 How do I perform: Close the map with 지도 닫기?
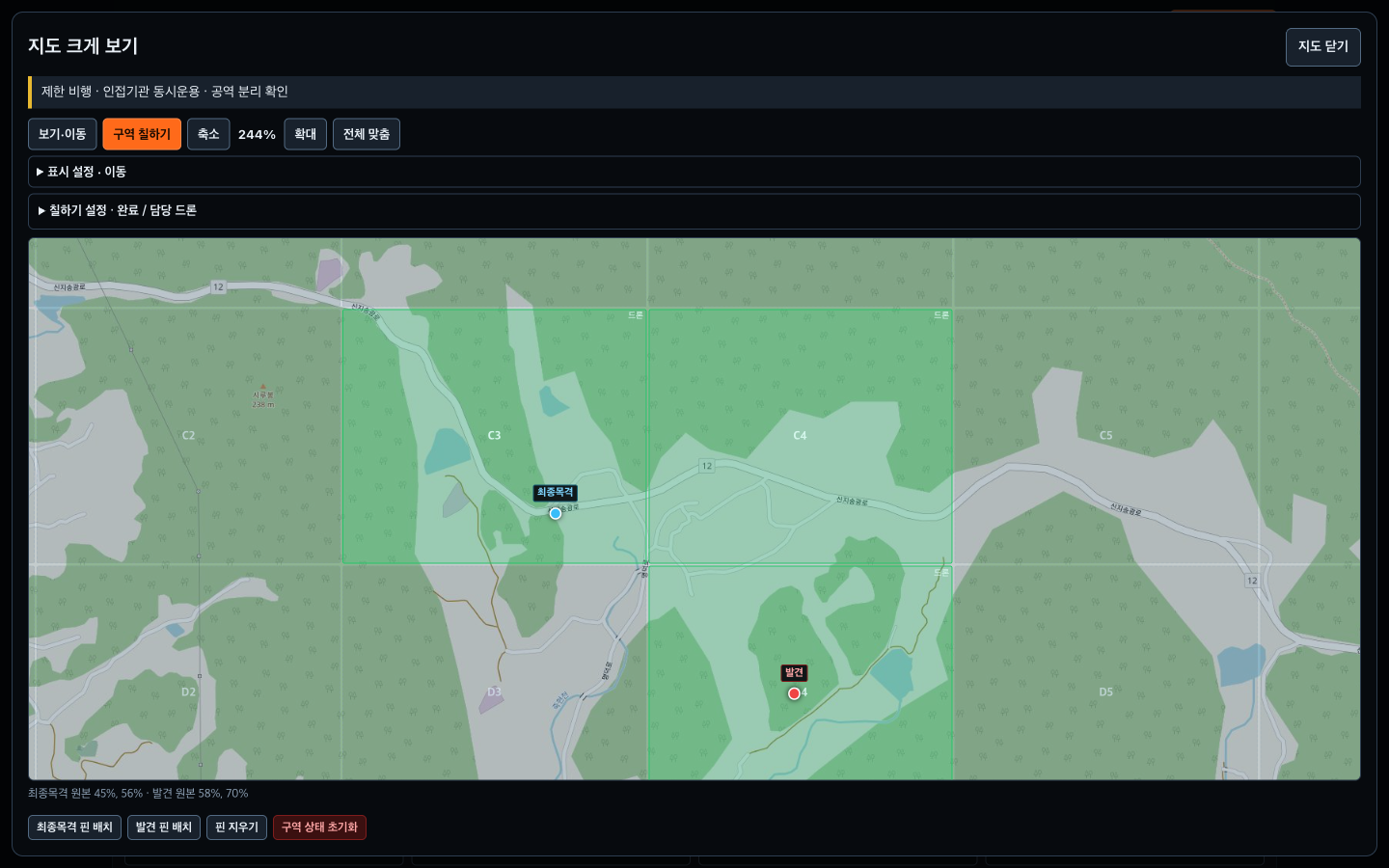coord(1323,46)
